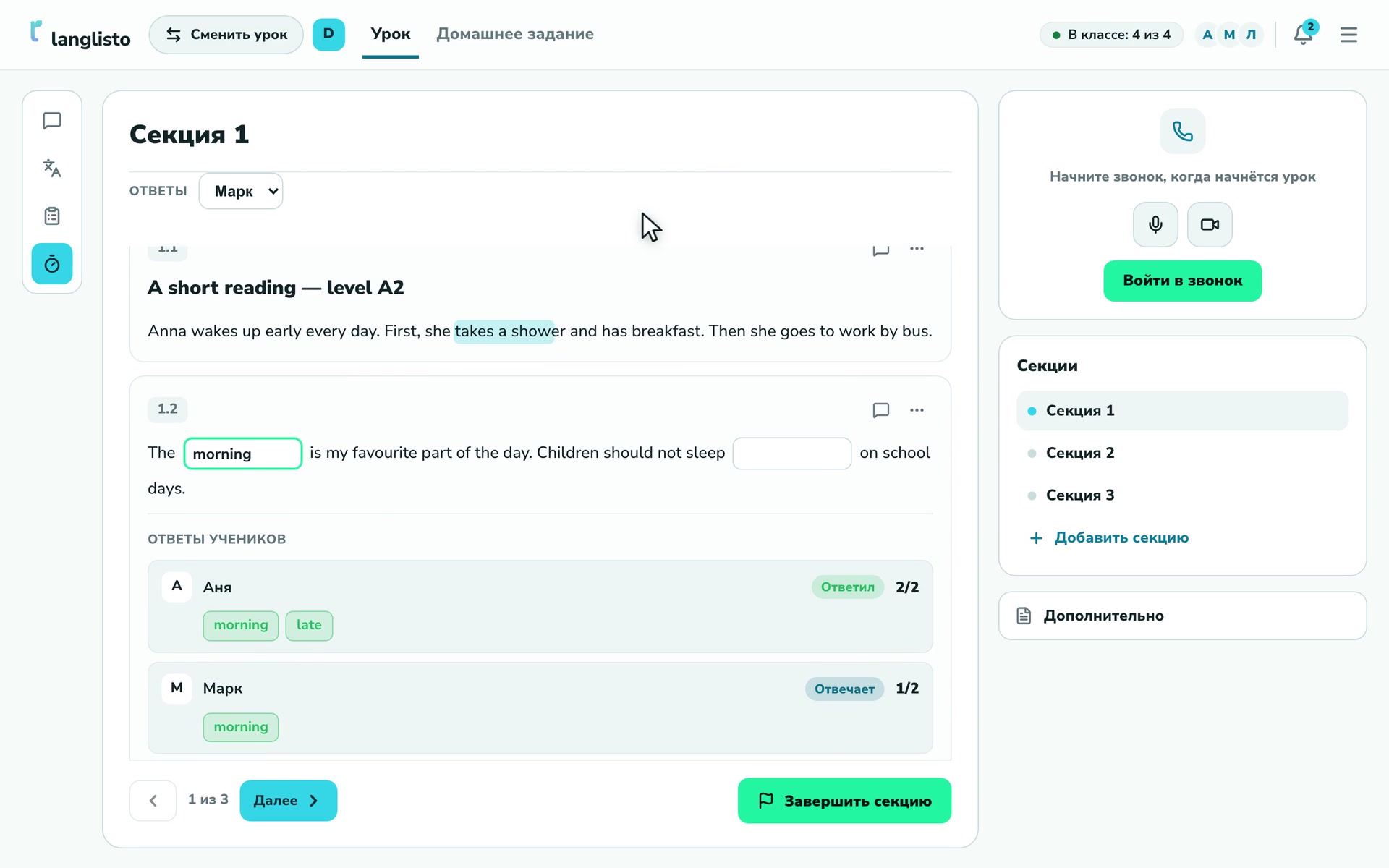This screenshot has width=1389, height=868.
Task: Open comment icon for exercise 1.2
Action: click(x=880, y=410)
